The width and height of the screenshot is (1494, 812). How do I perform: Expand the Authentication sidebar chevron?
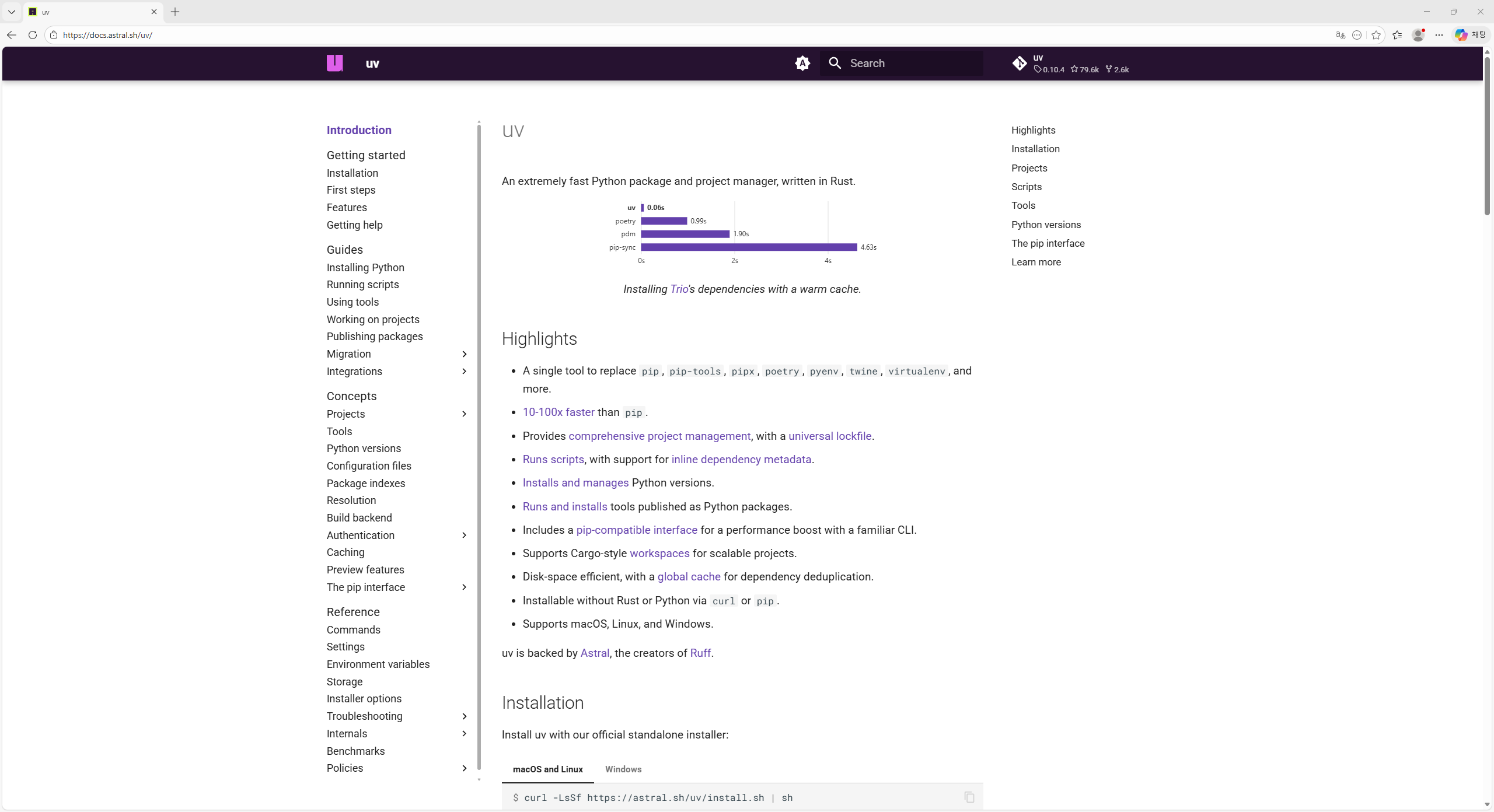pos(465,535)
